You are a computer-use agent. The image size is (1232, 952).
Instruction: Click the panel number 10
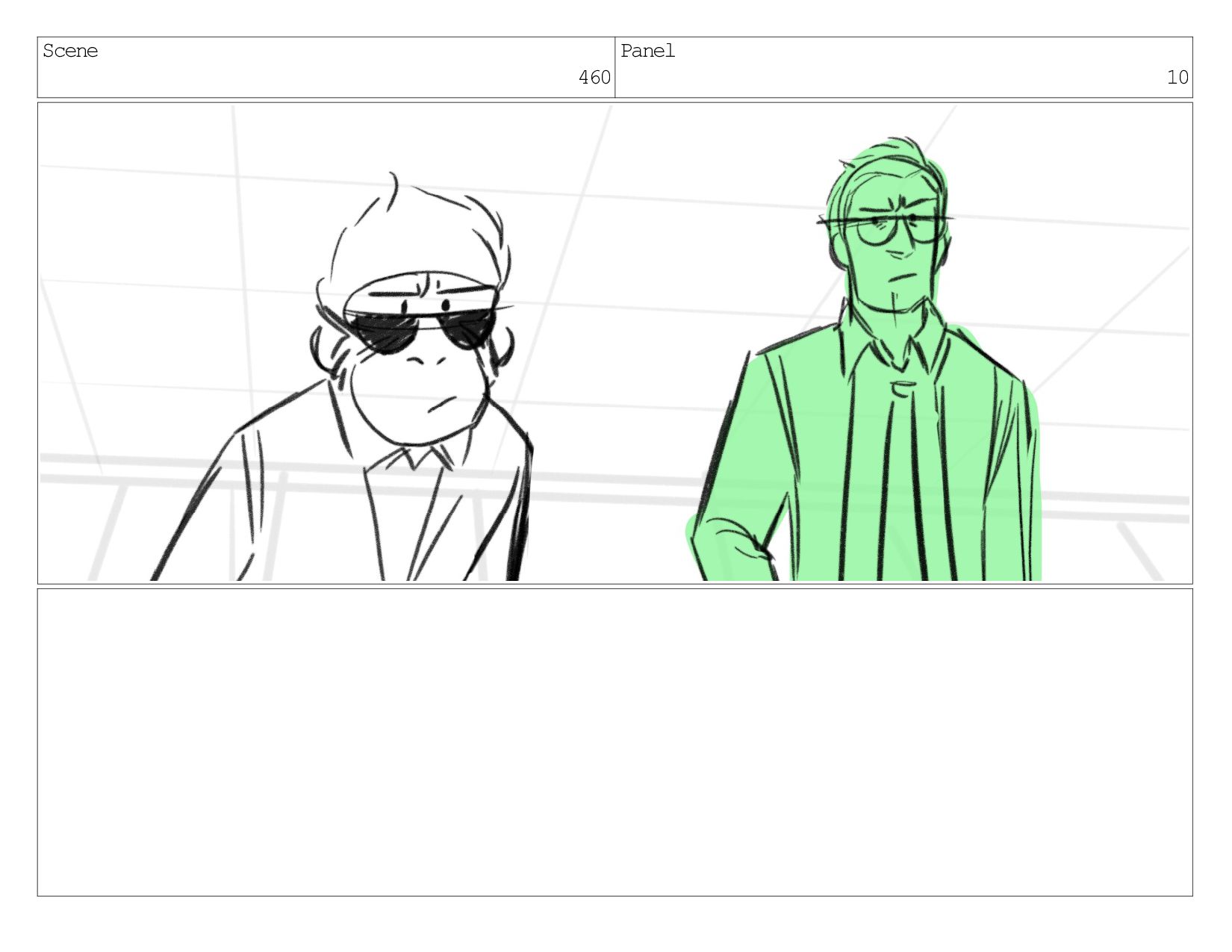[x=1177, y=78]
